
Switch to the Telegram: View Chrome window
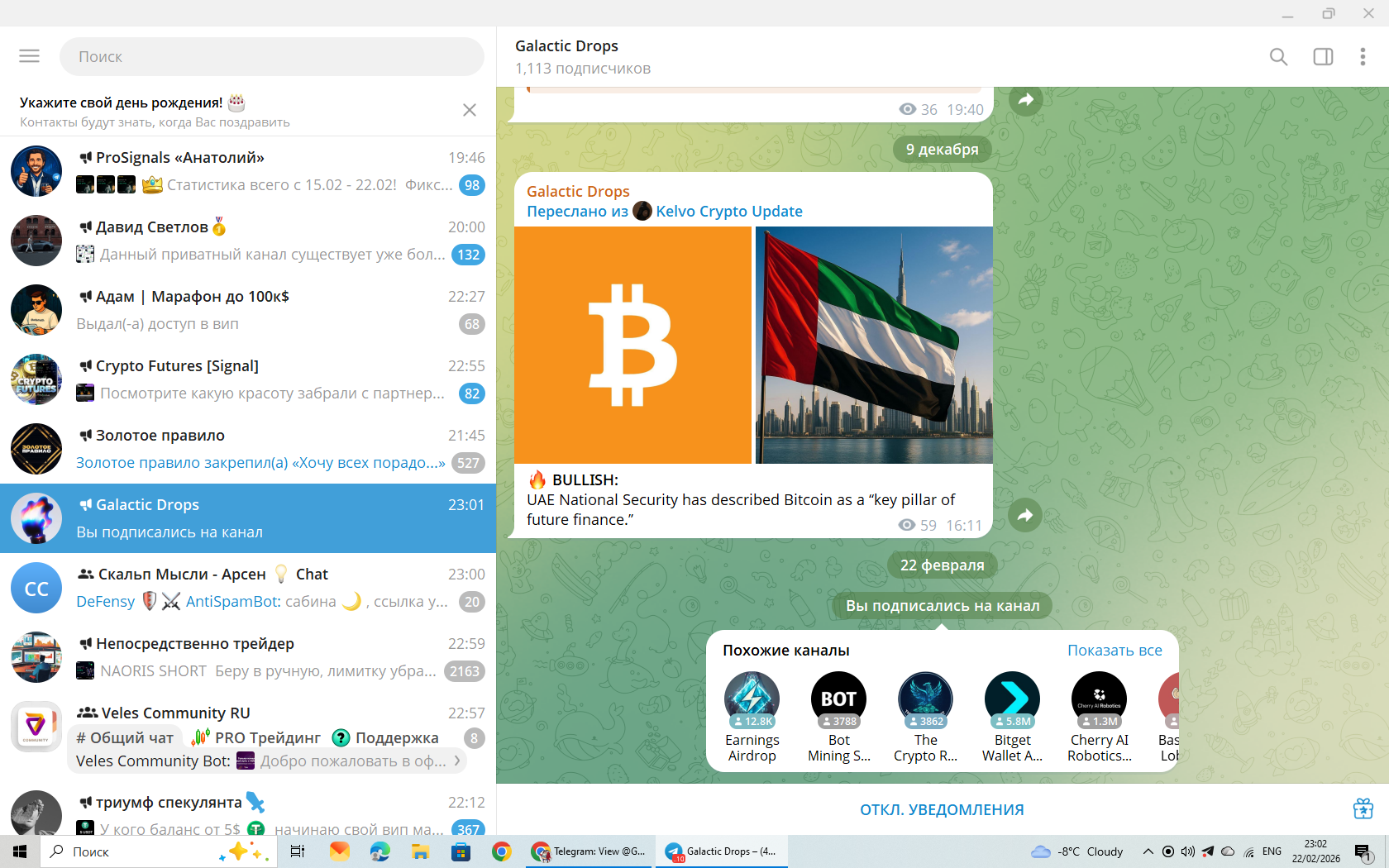(589, 851)
